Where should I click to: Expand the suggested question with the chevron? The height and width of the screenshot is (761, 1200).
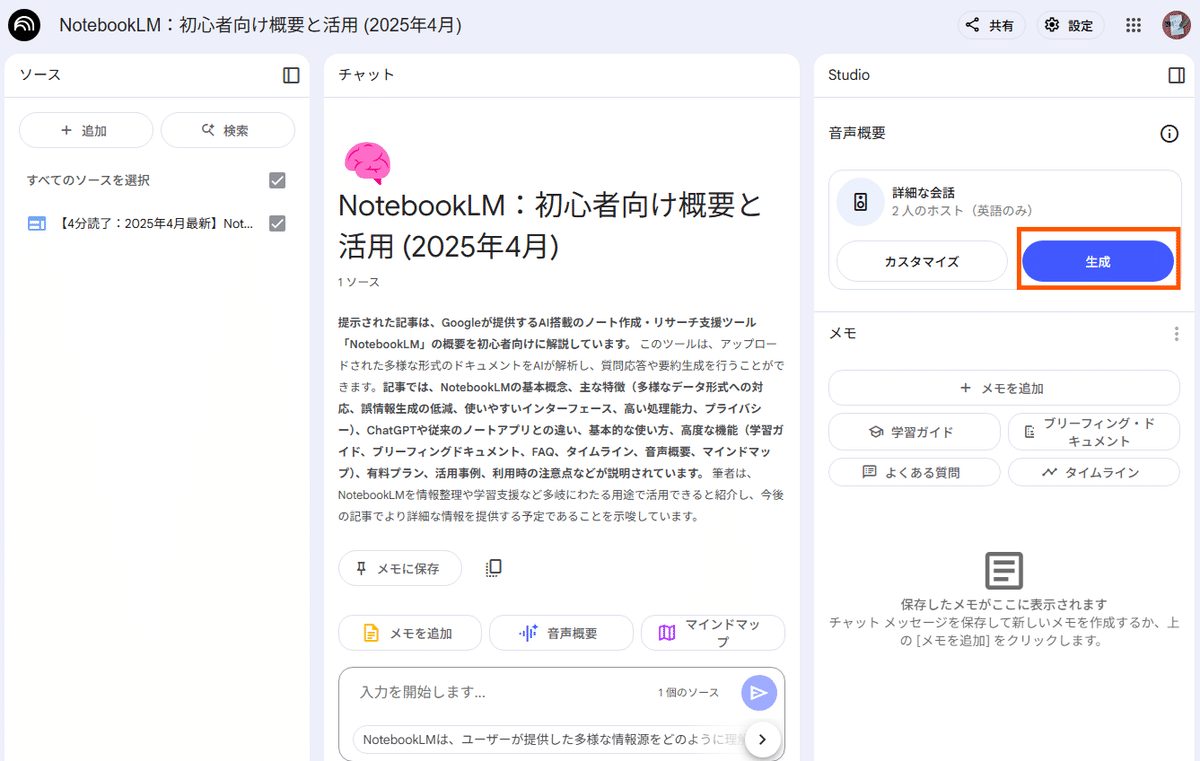tap(762, 739)
